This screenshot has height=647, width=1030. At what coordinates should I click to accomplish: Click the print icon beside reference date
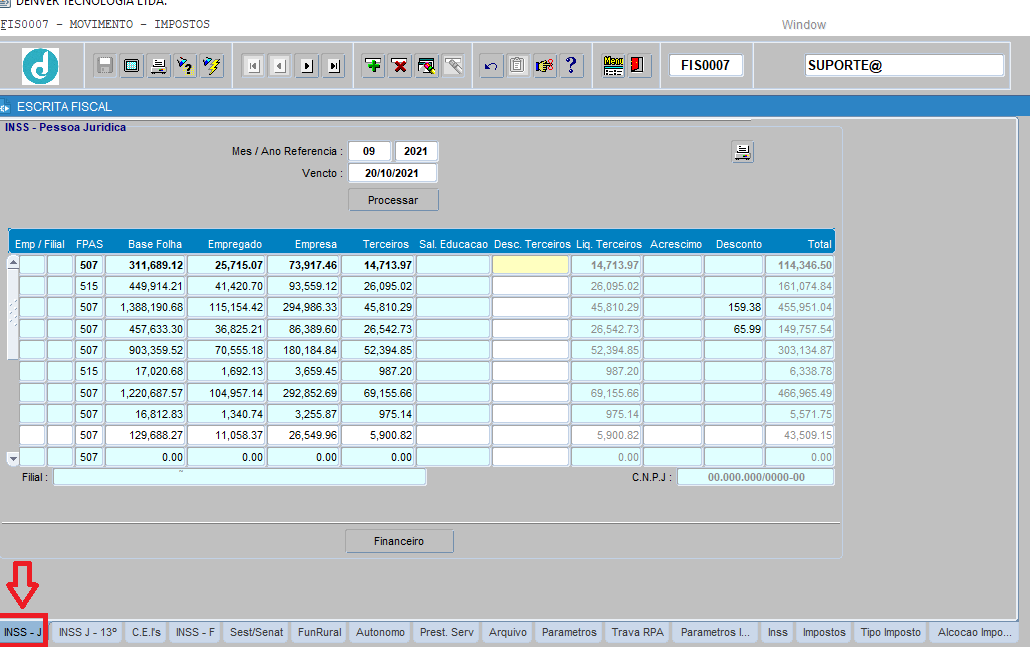click(x=743, y=152)
